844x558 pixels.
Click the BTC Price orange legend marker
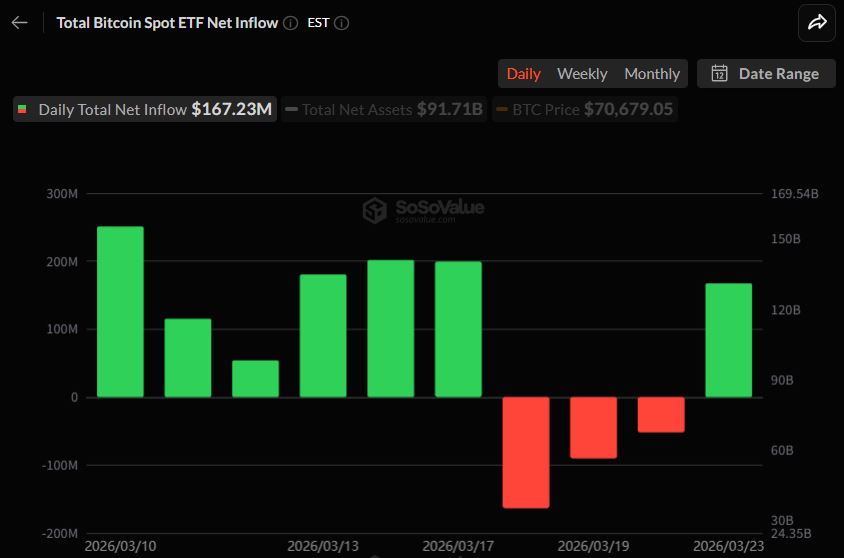coord(502,110)
